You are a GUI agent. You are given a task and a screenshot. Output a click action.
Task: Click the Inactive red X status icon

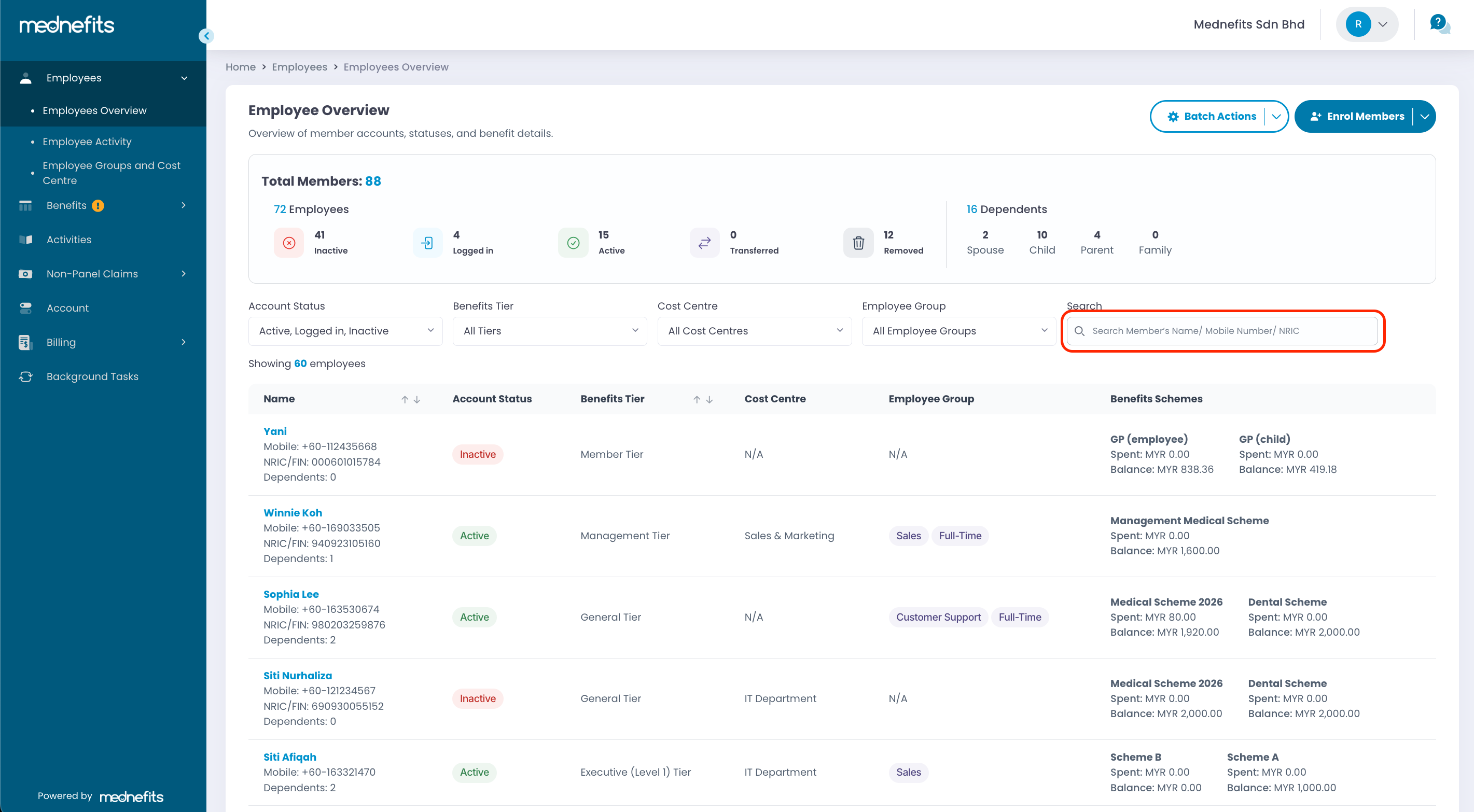(289, 243)
